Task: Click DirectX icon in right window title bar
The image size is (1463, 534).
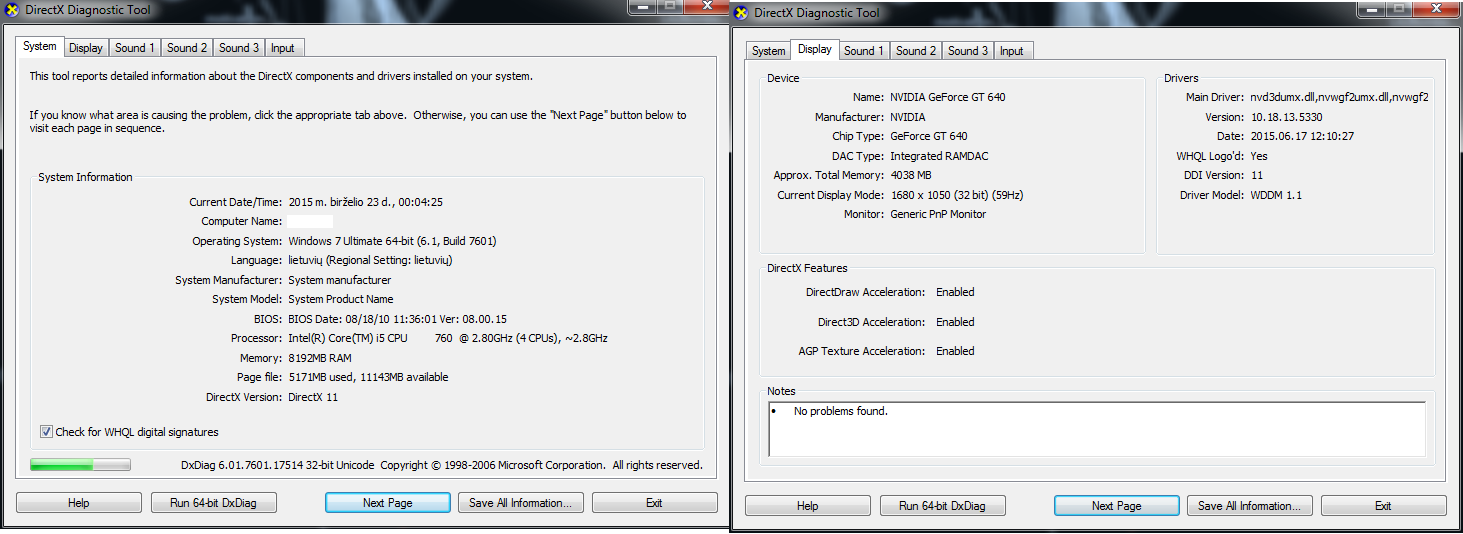Action: pos(741,13)
